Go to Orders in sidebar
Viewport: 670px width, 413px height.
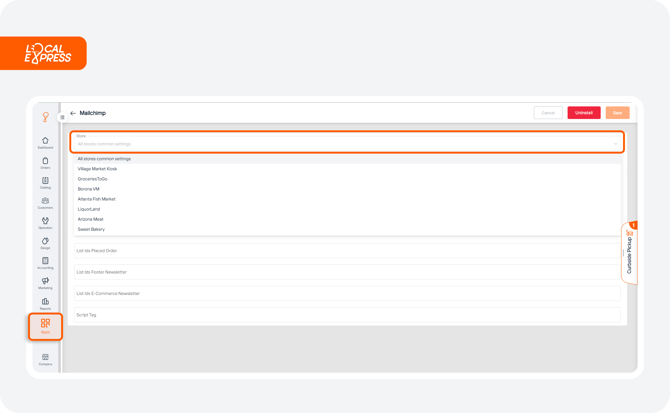[x=45, y=163]
